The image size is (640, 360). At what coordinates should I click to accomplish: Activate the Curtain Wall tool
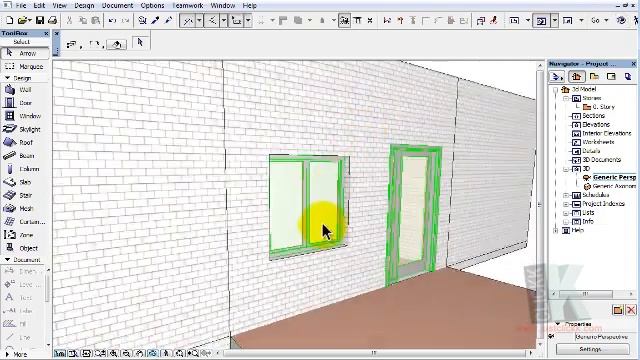click(24, 222)
